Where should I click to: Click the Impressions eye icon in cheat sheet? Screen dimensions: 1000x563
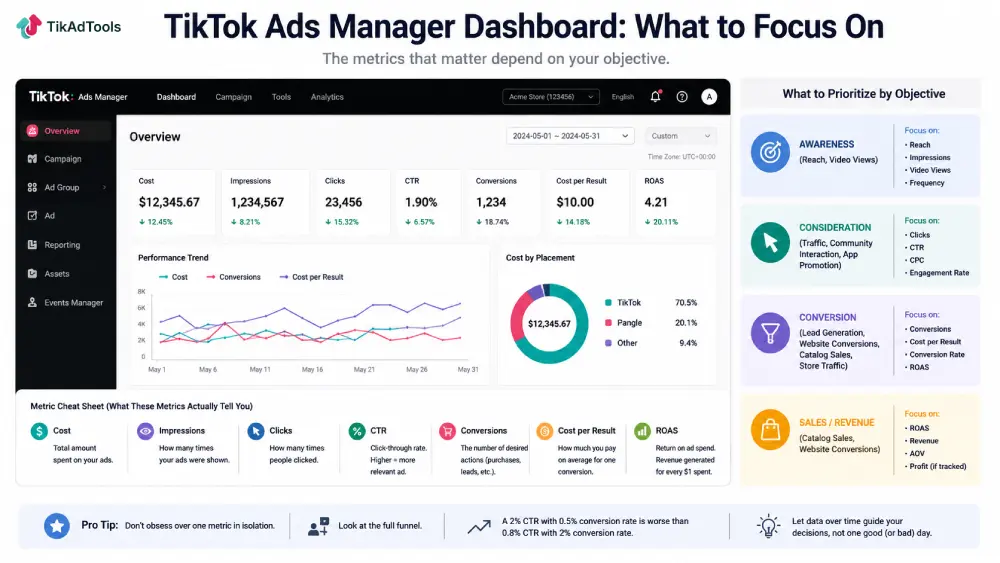click(x=145, y=431)
